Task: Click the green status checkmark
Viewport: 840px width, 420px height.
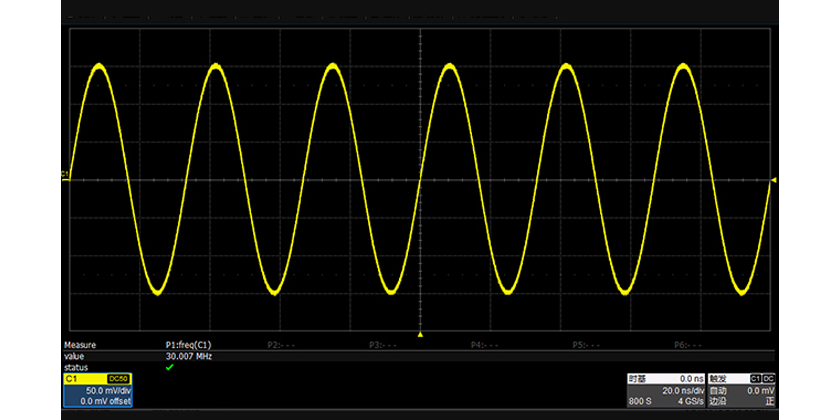Action: pos(169,367)
